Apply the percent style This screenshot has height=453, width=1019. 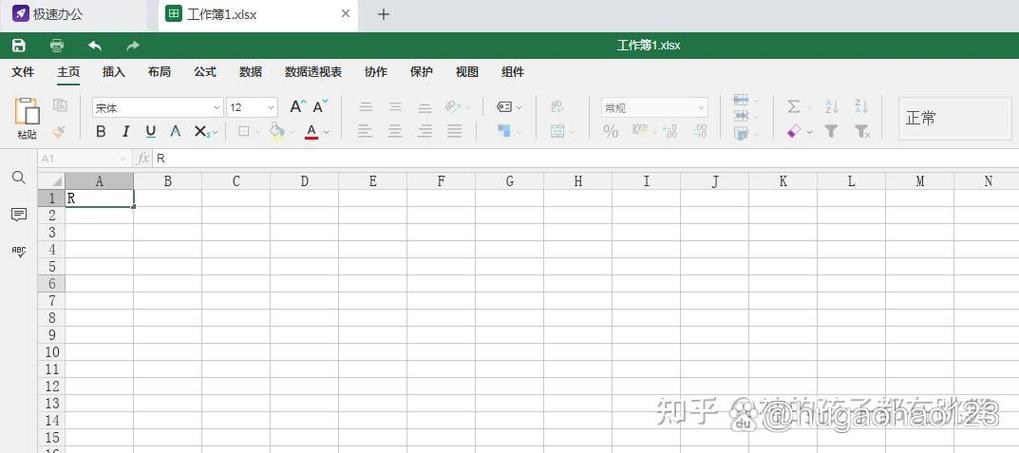611,131
